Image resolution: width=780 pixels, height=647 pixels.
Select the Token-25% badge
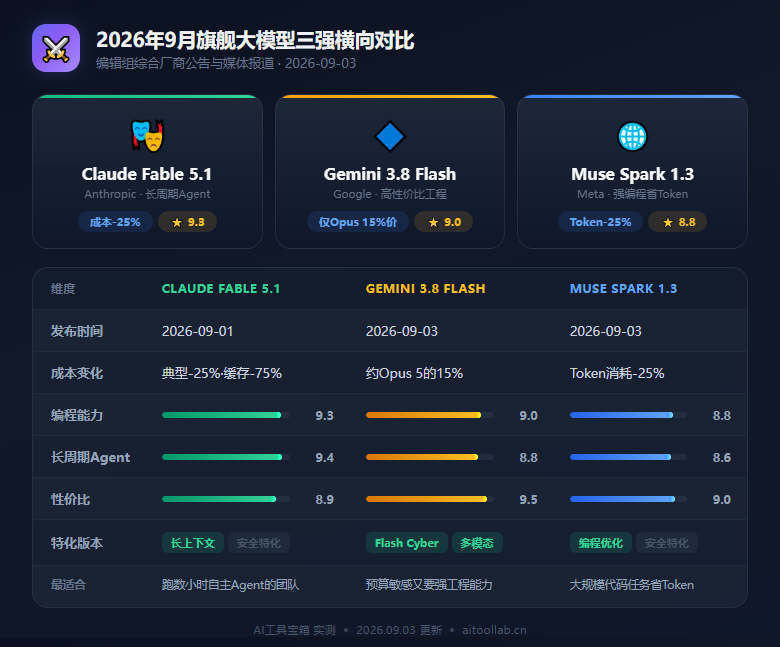click(600, 222)
